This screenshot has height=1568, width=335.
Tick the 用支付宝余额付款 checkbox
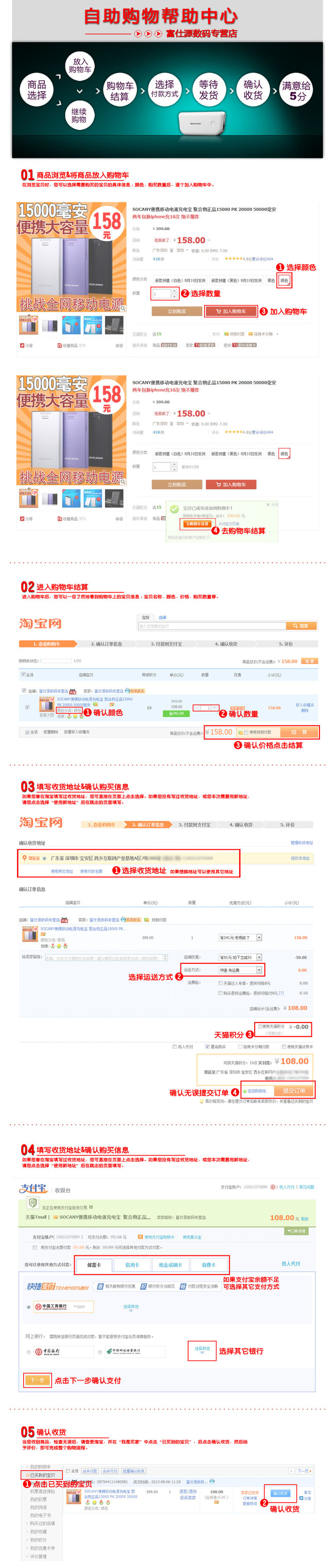(x=36, y=1247)
